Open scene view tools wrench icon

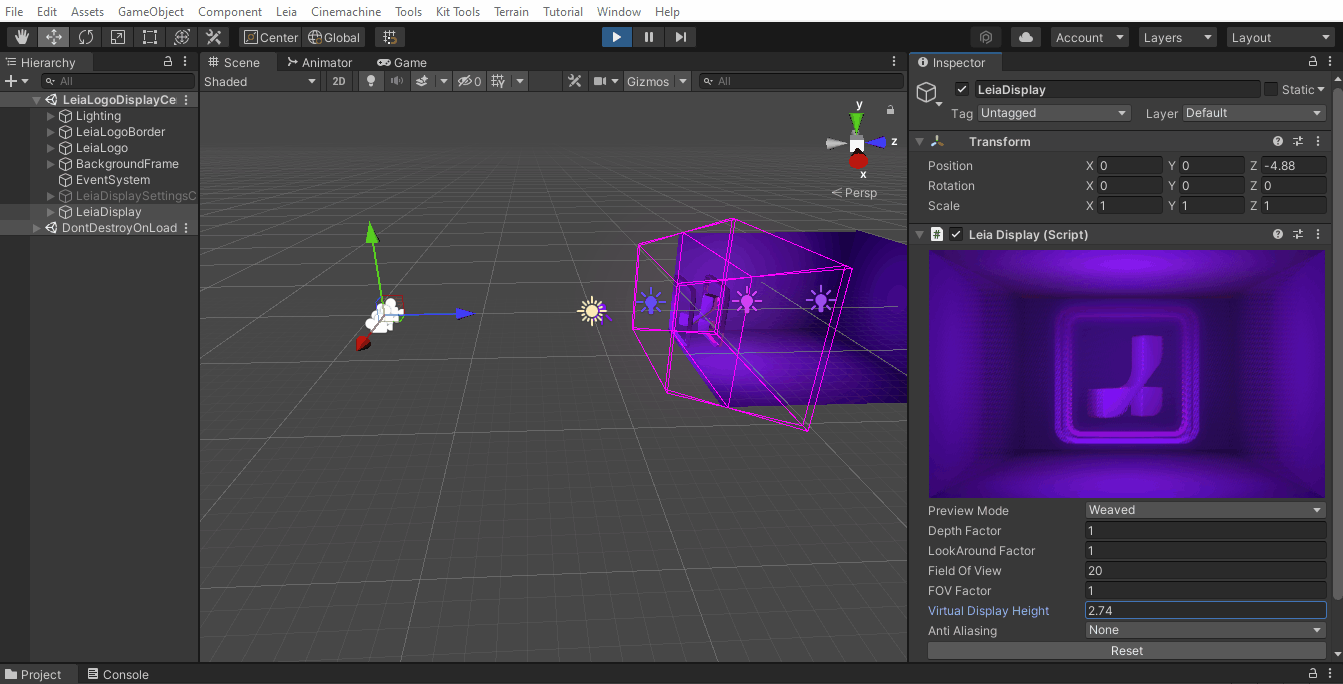pyautogui.click(x=574, y=81)
